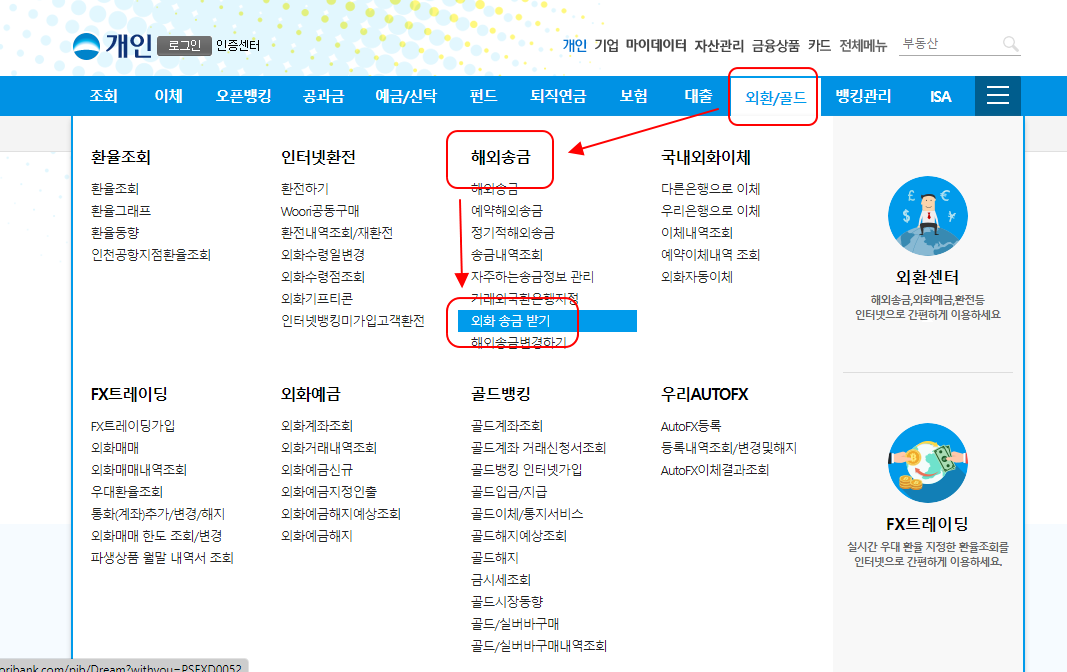1067x672 pixels.
Task: Open AutoFX등록 link
Action: [691, 426]
